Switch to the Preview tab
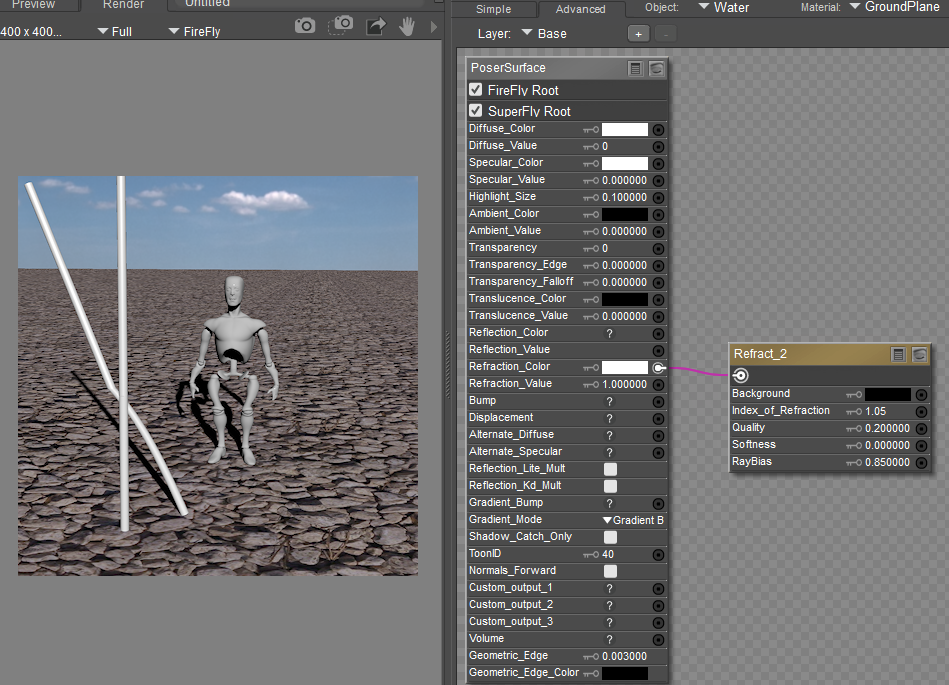The width and height of the screenshot is (949, 685). [x=33, y=5]
